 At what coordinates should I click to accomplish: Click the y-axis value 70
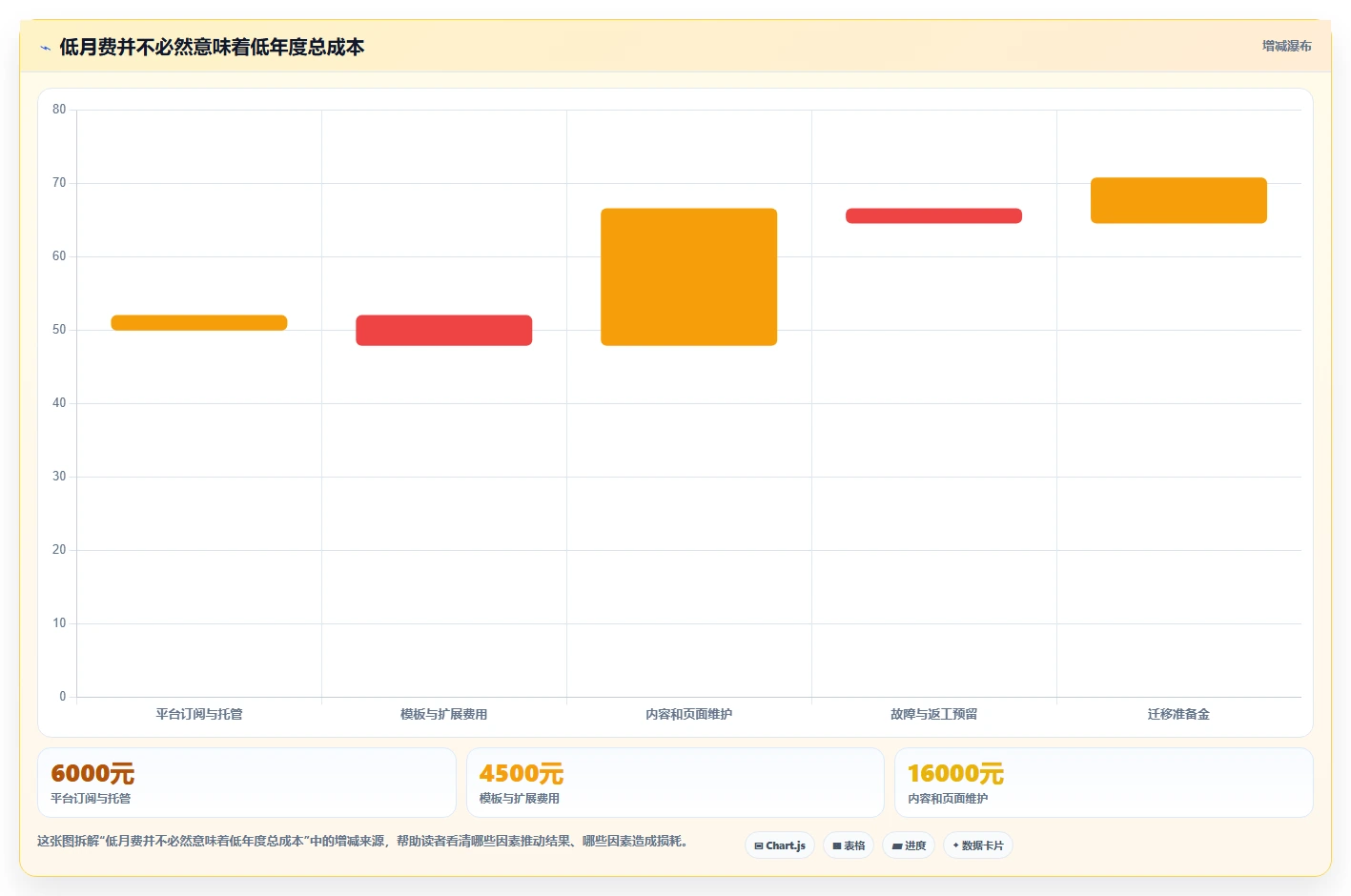(x=59, y=183)
